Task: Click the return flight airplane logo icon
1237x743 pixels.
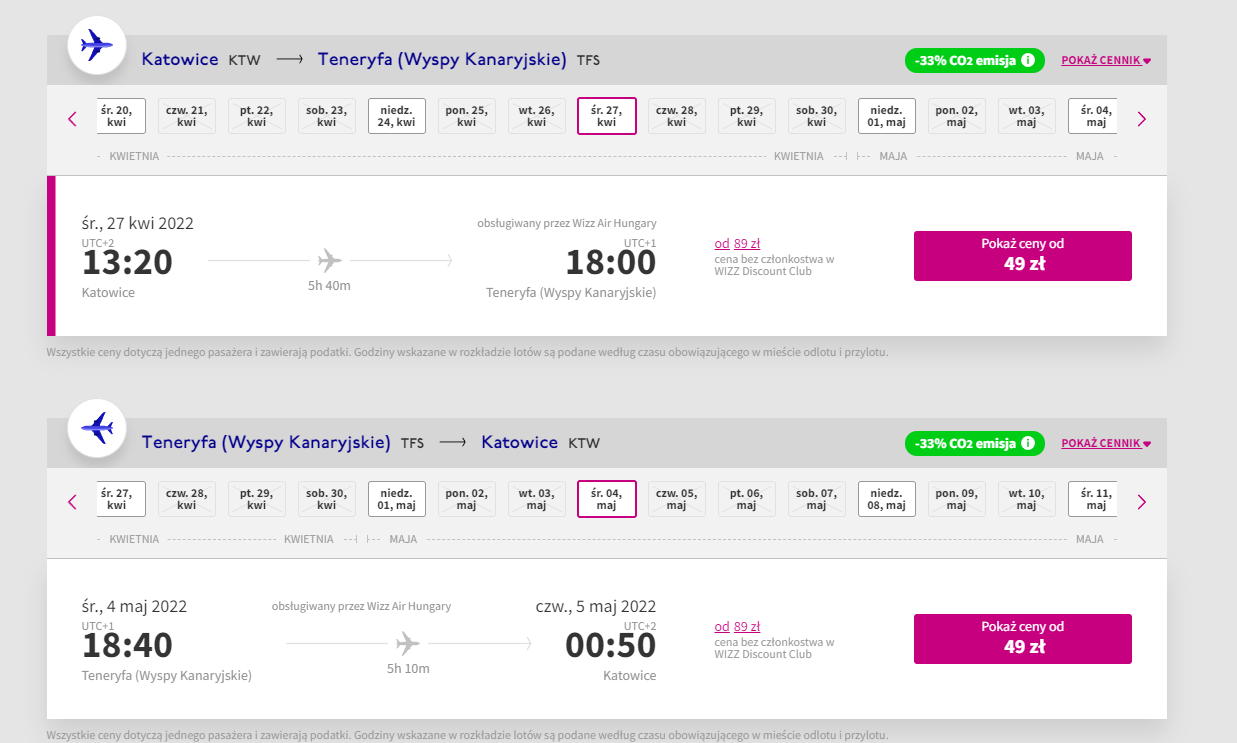Action: pyautogui.click(x=96, y=428)
